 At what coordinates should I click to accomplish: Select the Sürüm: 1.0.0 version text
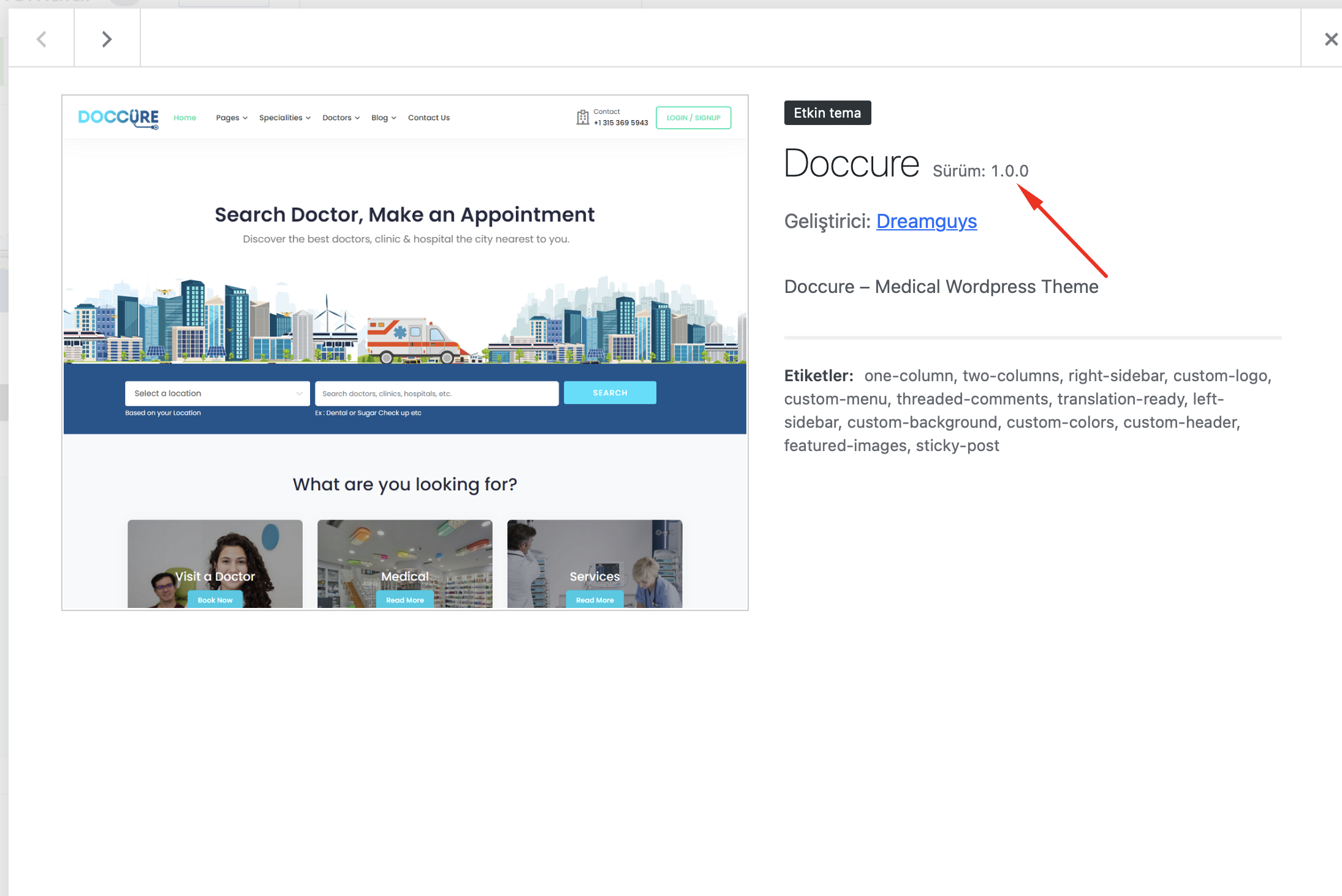(x=980, y=171)
